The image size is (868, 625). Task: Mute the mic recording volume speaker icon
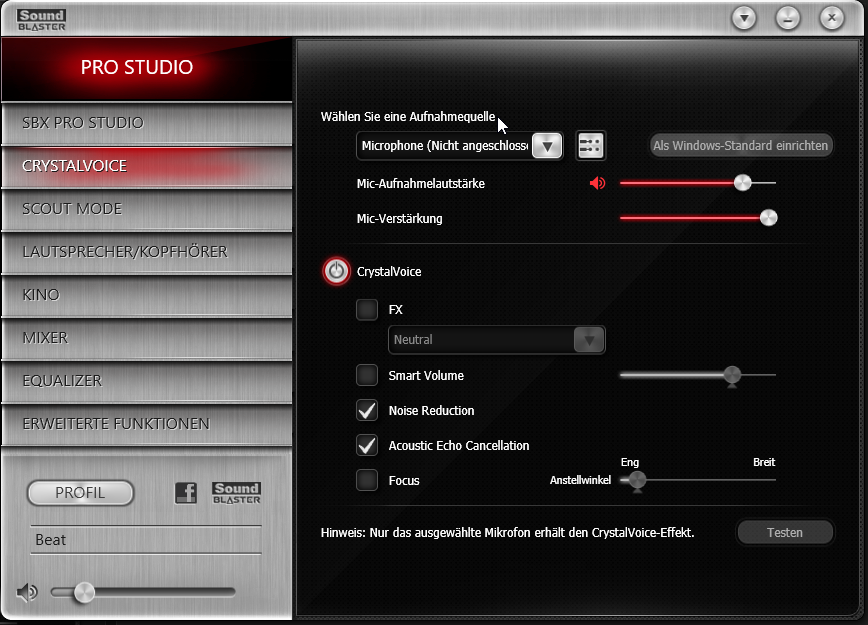(597, 183)
